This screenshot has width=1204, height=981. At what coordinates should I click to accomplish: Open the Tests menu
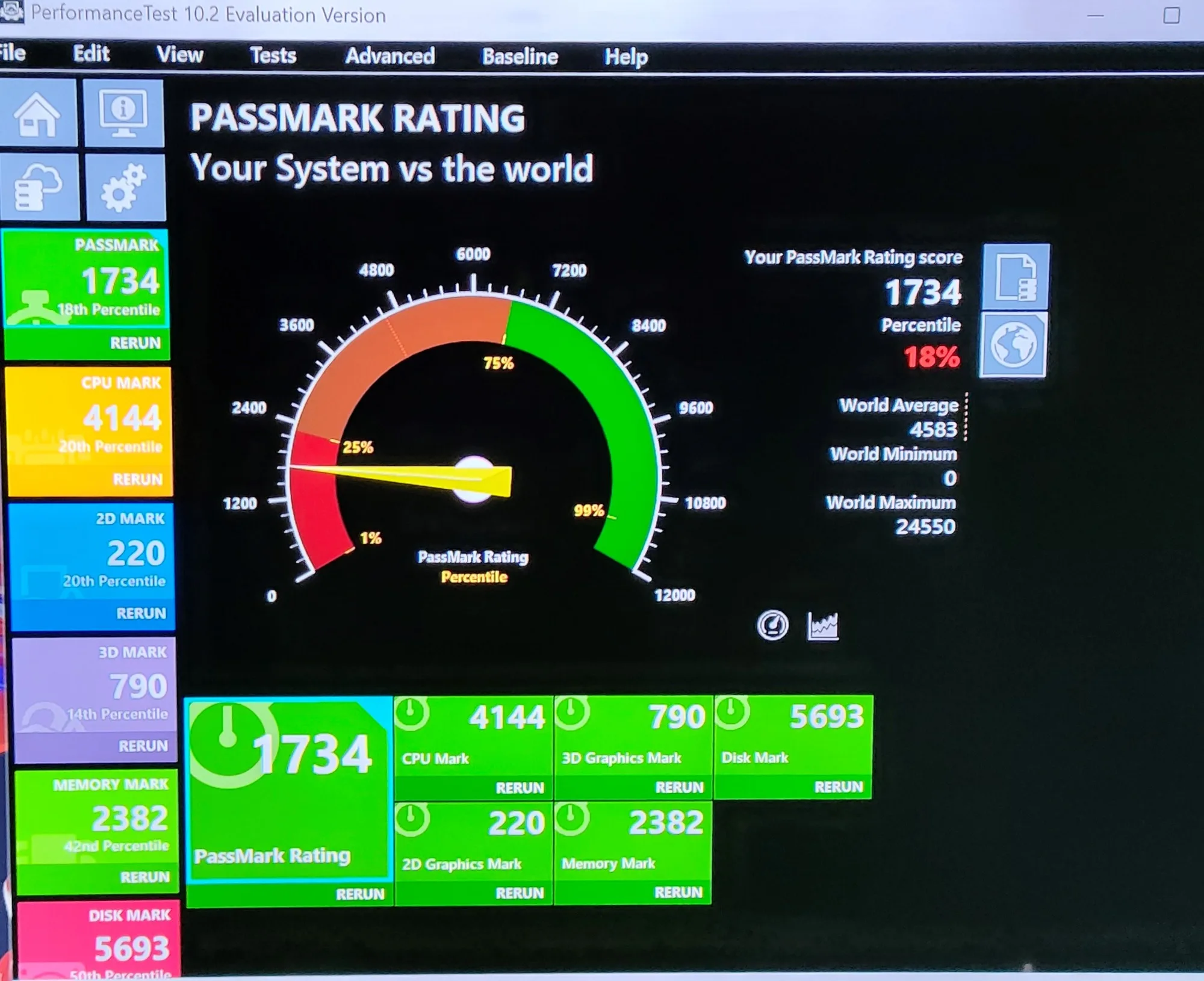pos(273,56)
